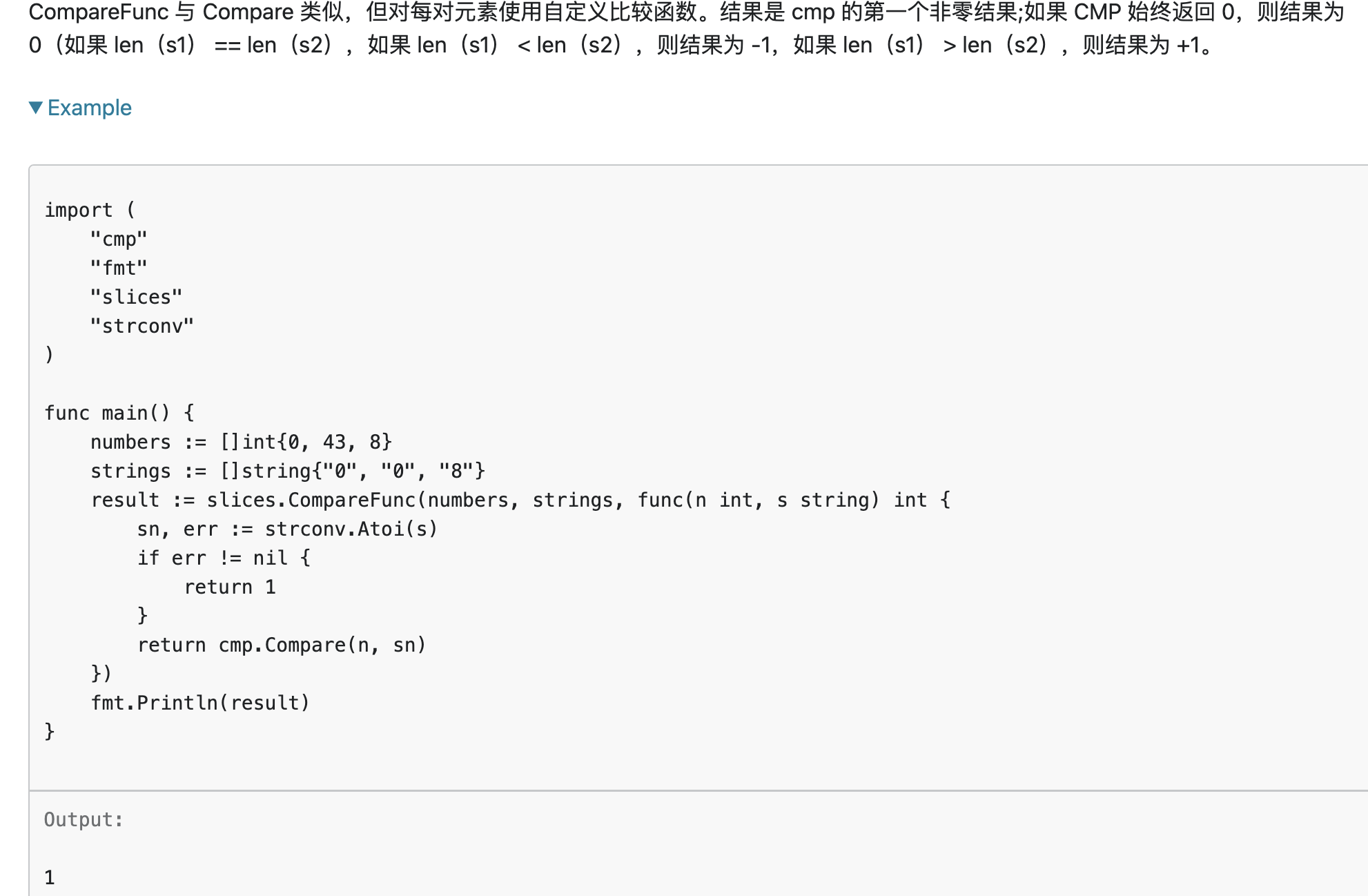Screen dimensions: 1368x896
Task: Click the output value 1
Action: (50, 877)
